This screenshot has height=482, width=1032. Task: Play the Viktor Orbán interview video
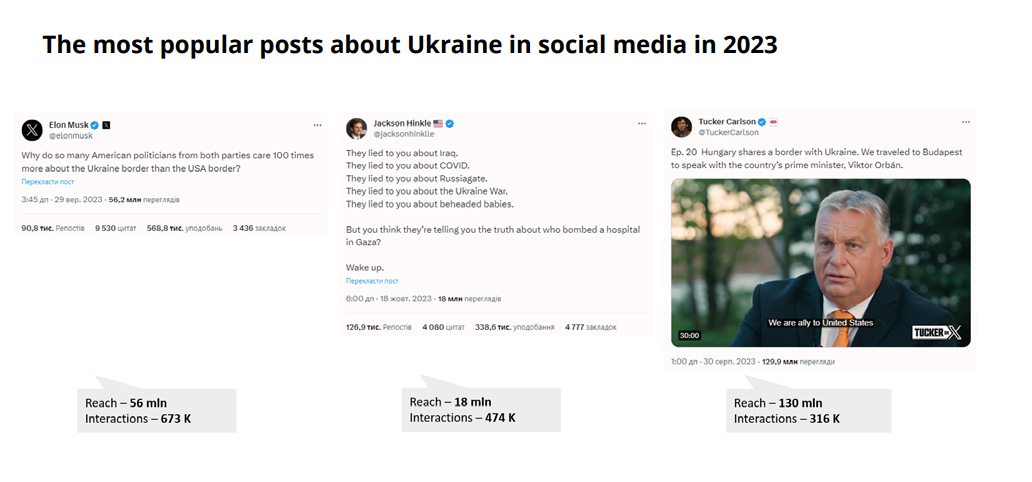[x=820, y=262]
